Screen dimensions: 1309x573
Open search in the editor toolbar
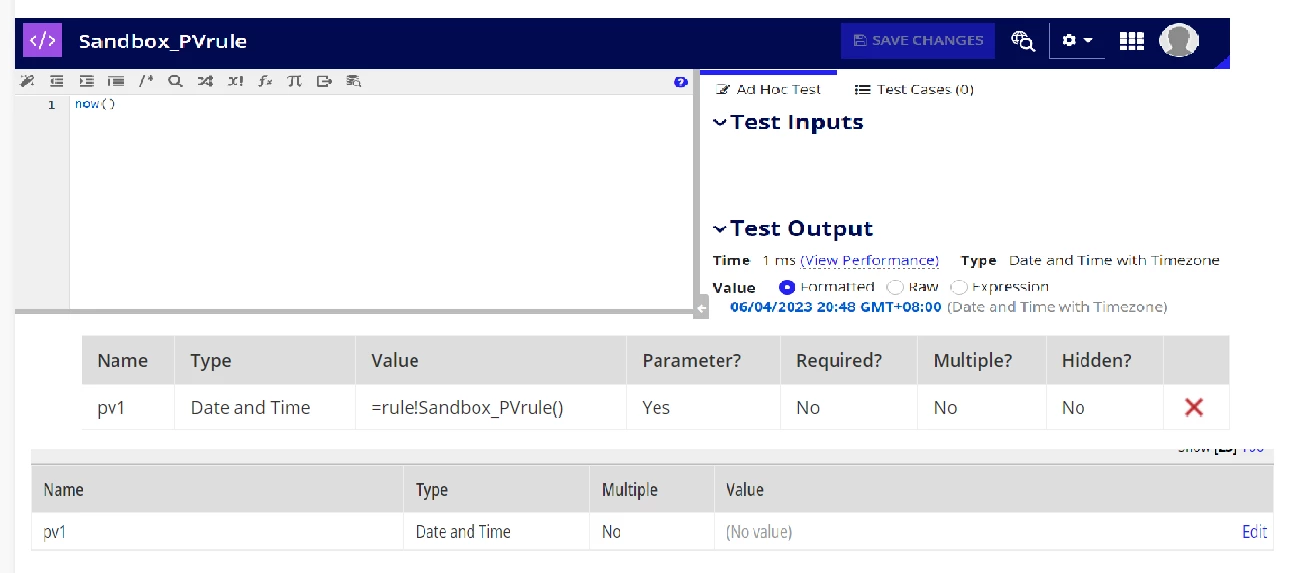pyautogui.click(x=175, y=82)
